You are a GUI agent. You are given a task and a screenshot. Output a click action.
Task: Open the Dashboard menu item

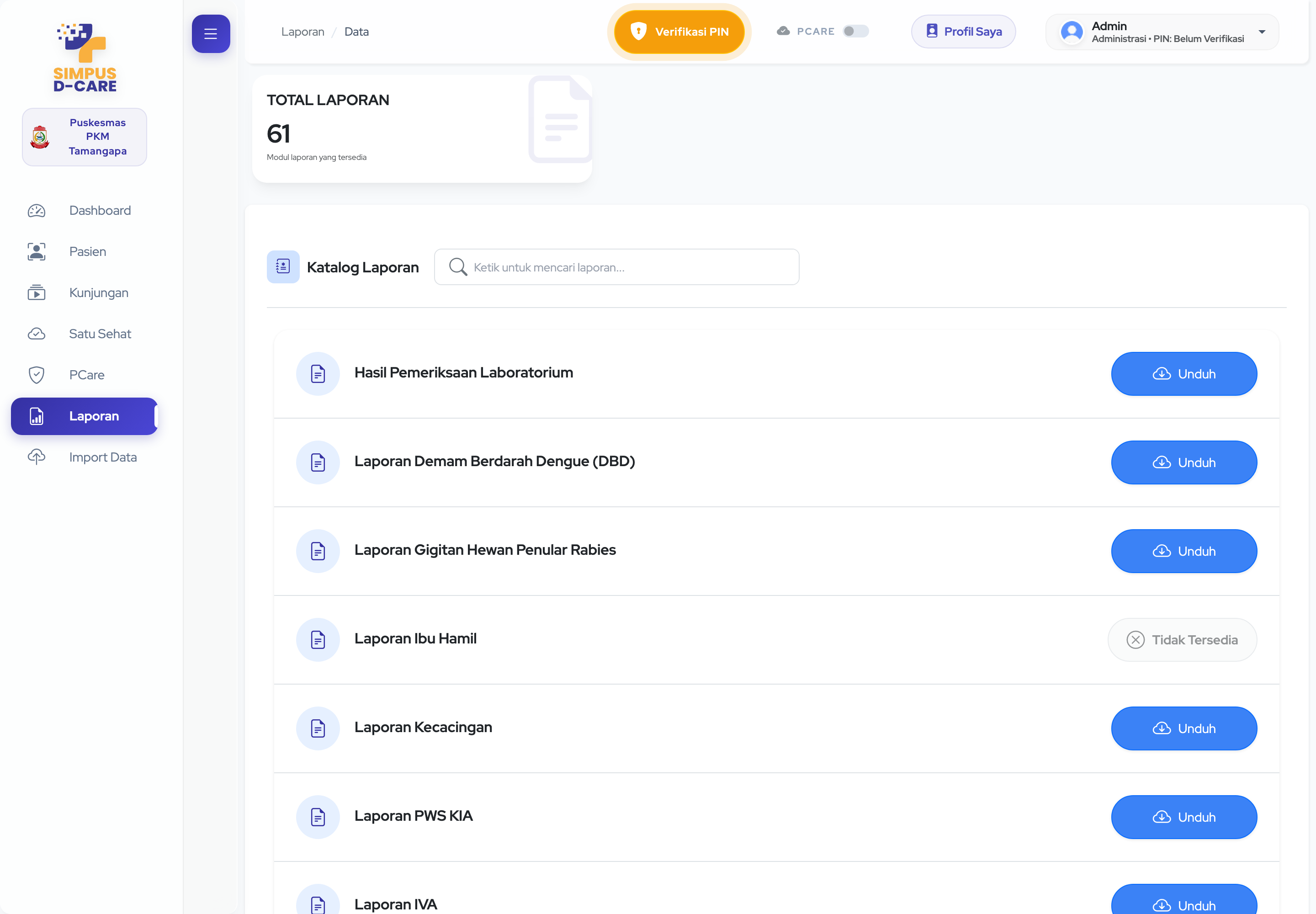pos(84,211)
